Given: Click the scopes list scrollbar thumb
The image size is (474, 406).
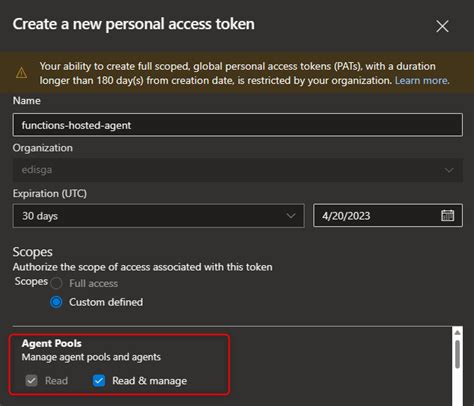Looking at the screenshot, I should pyautogui.click(x=457, y=354).
